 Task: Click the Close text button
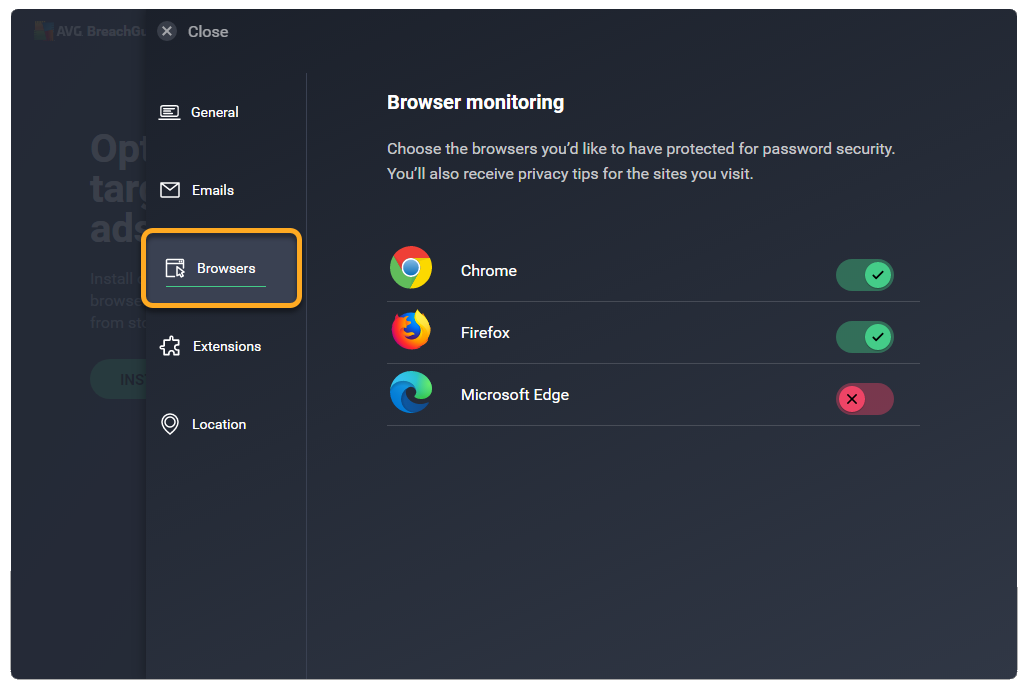(x=208, y=31)
